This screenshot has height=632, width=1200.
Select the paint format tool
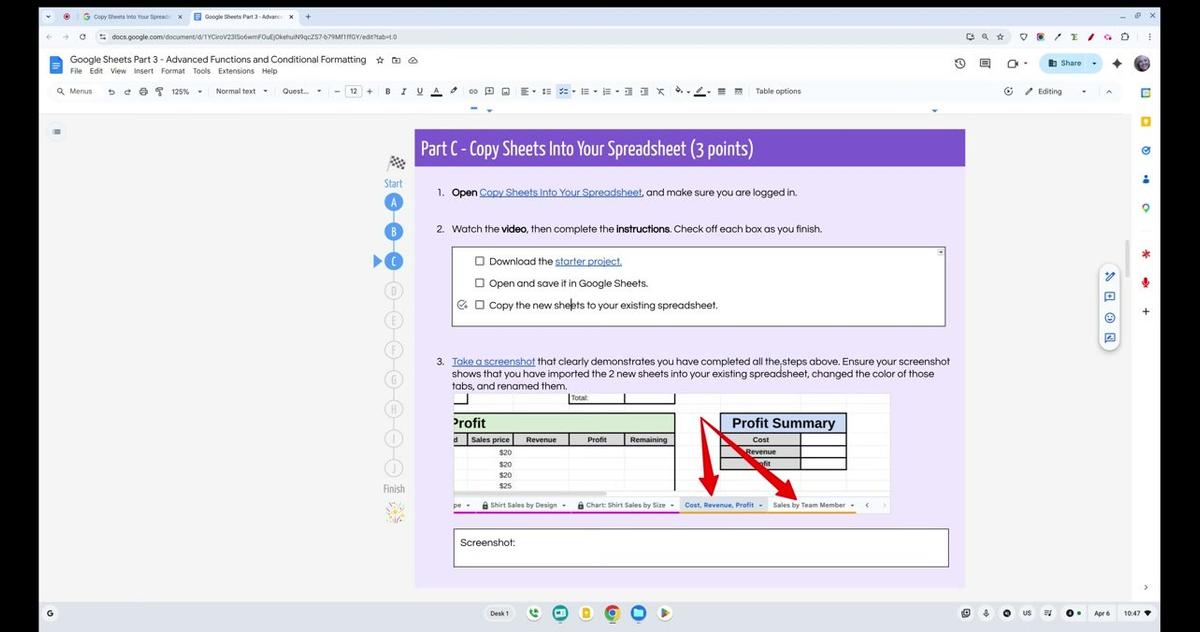[x=158, y=91]
